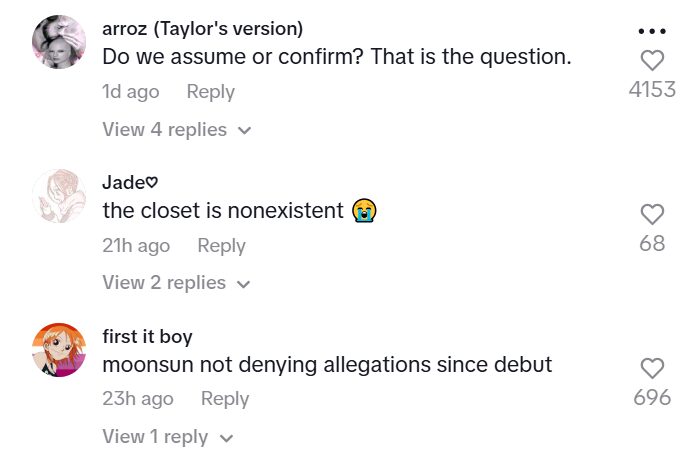Expand View 4 replies on arroz's comment

click(x=176, y=130)
